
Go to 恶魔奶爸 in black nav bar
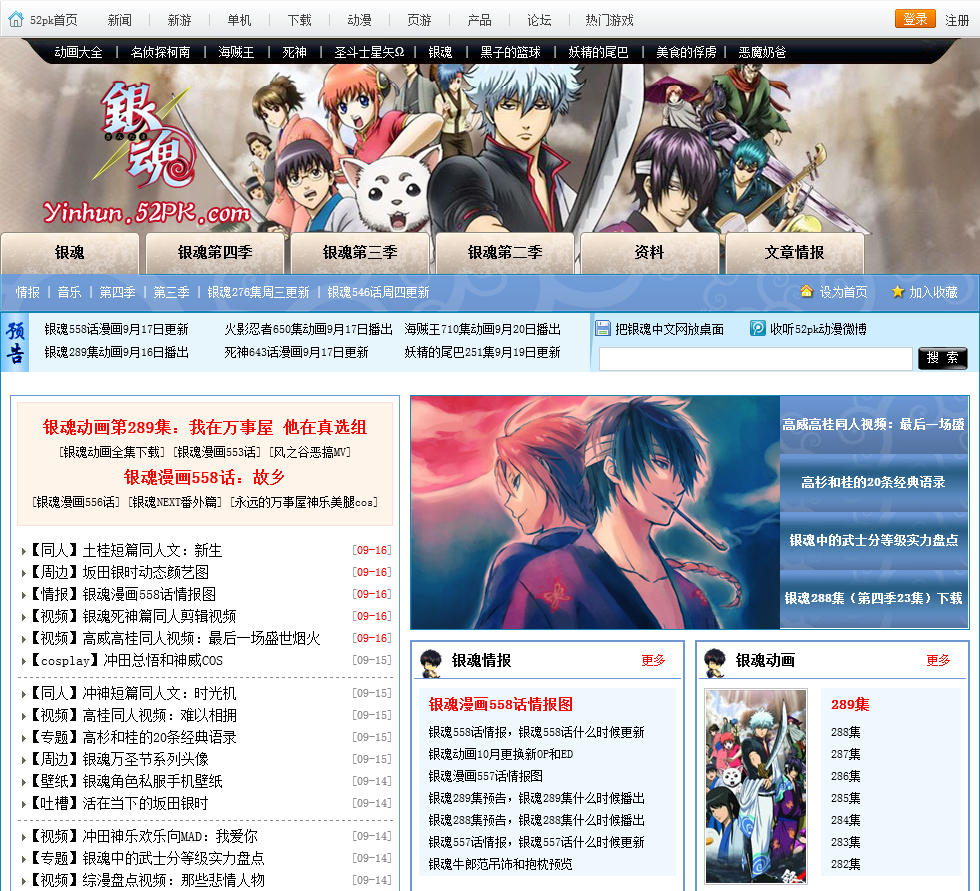click(762, 52)
